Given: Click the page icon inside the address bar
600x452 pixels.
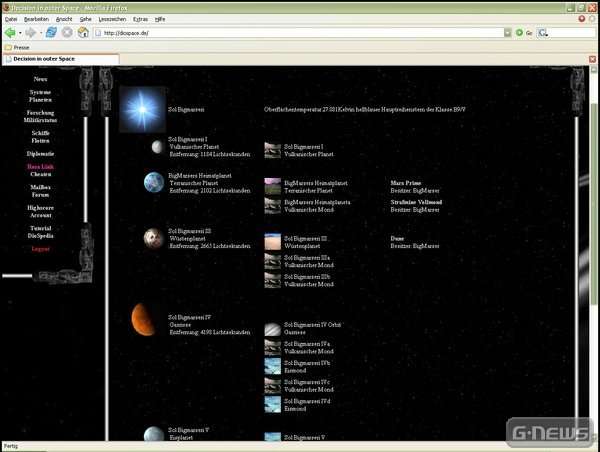Looking at the screenshot, I should 98,33.
